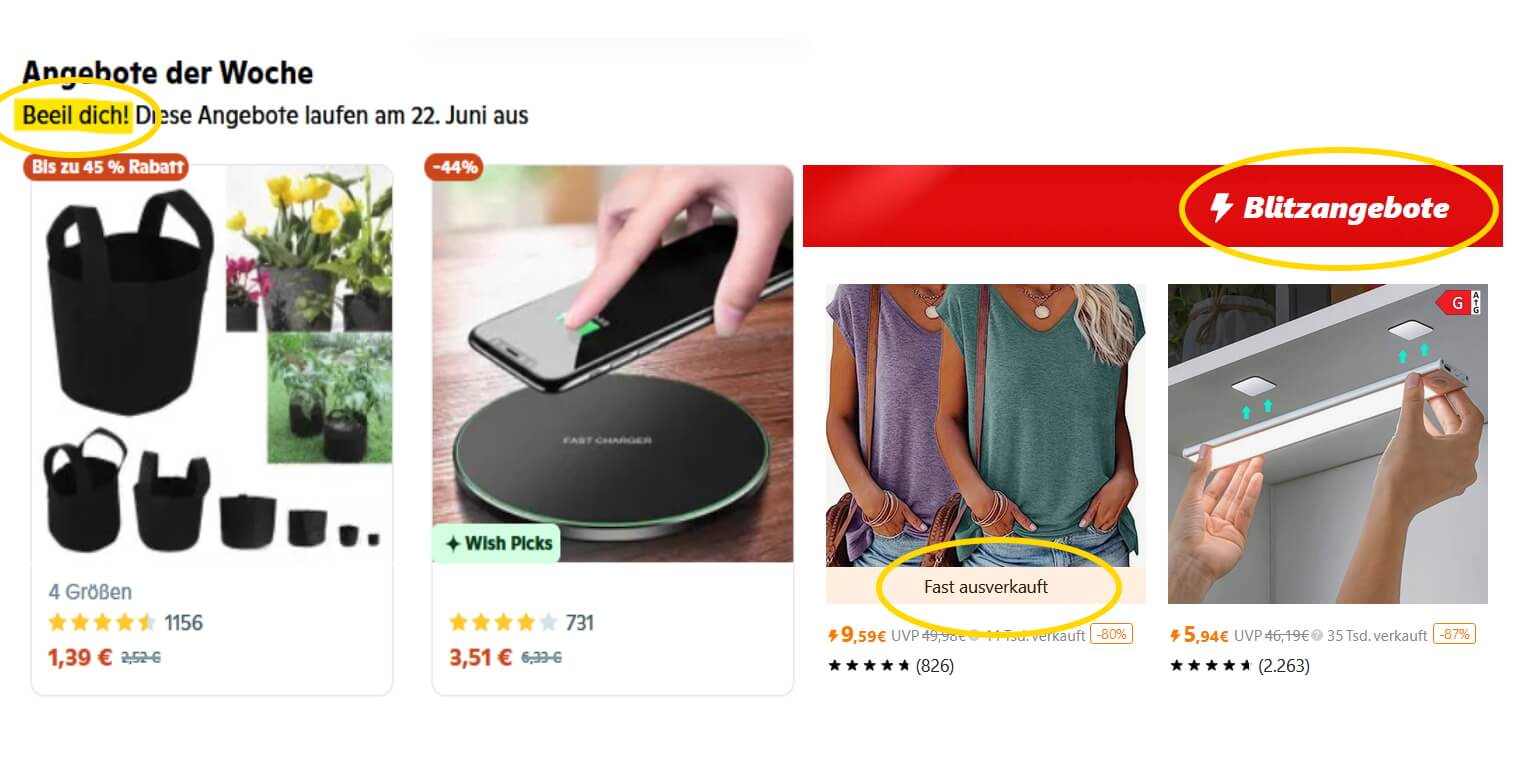1536x768 pixels.
Task: Click the star rating for the wireless charger
Action: (x=503, y=623)
